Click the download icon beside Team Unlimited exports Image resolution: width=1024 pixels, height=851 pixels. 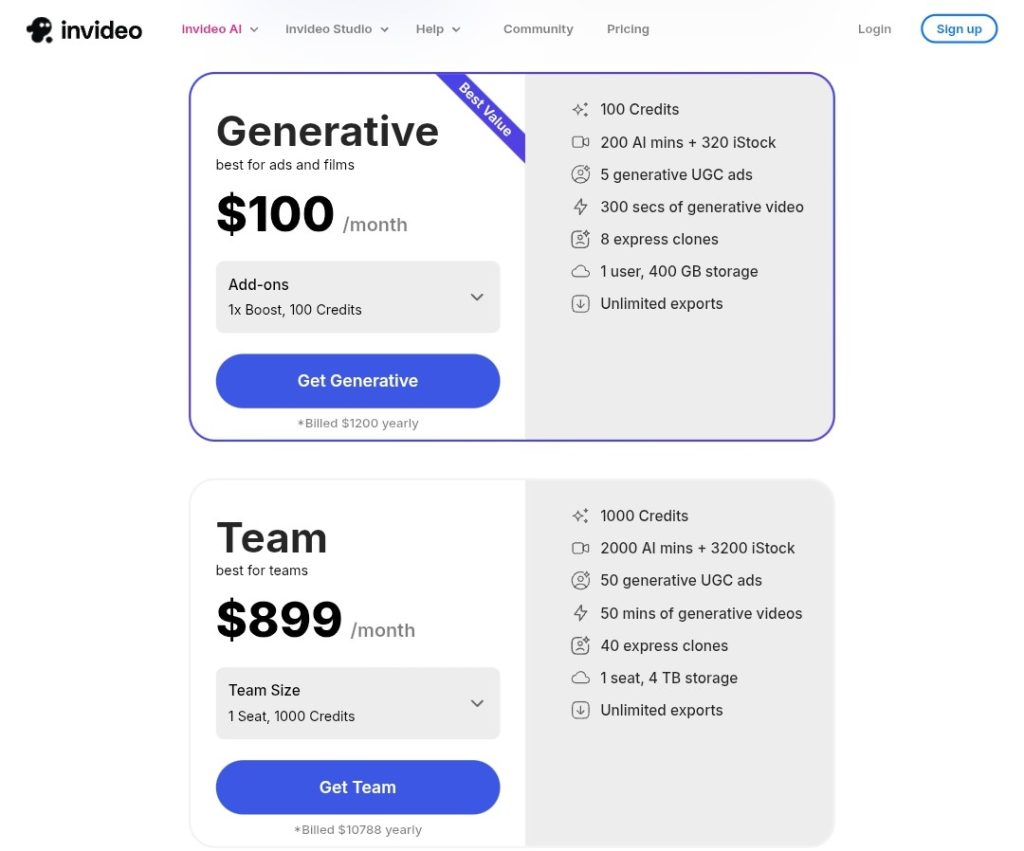pyautogui.click(x=580, y=710)
